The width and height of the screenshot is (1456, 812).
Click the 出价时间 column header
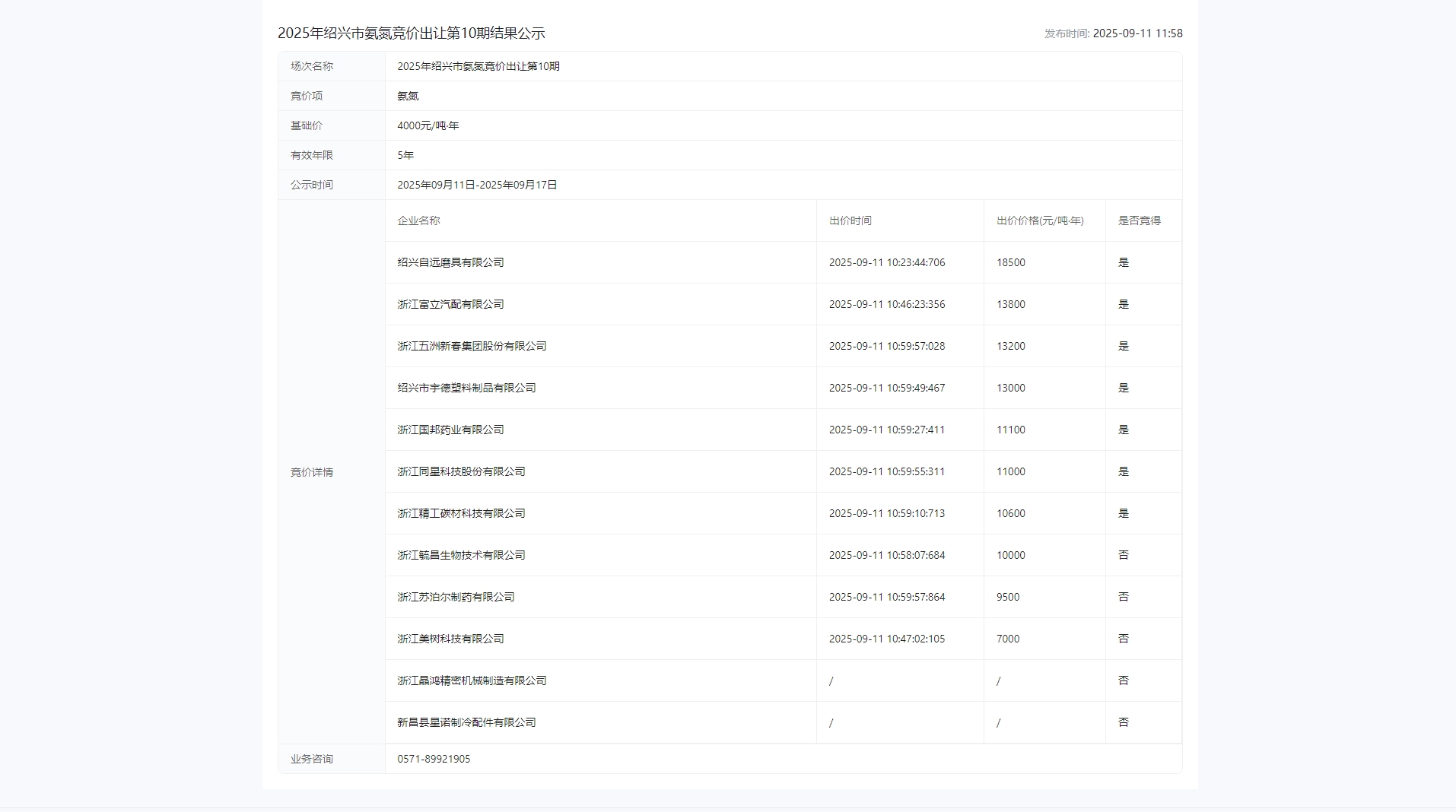pyautogui.click(x=850, y=220)
